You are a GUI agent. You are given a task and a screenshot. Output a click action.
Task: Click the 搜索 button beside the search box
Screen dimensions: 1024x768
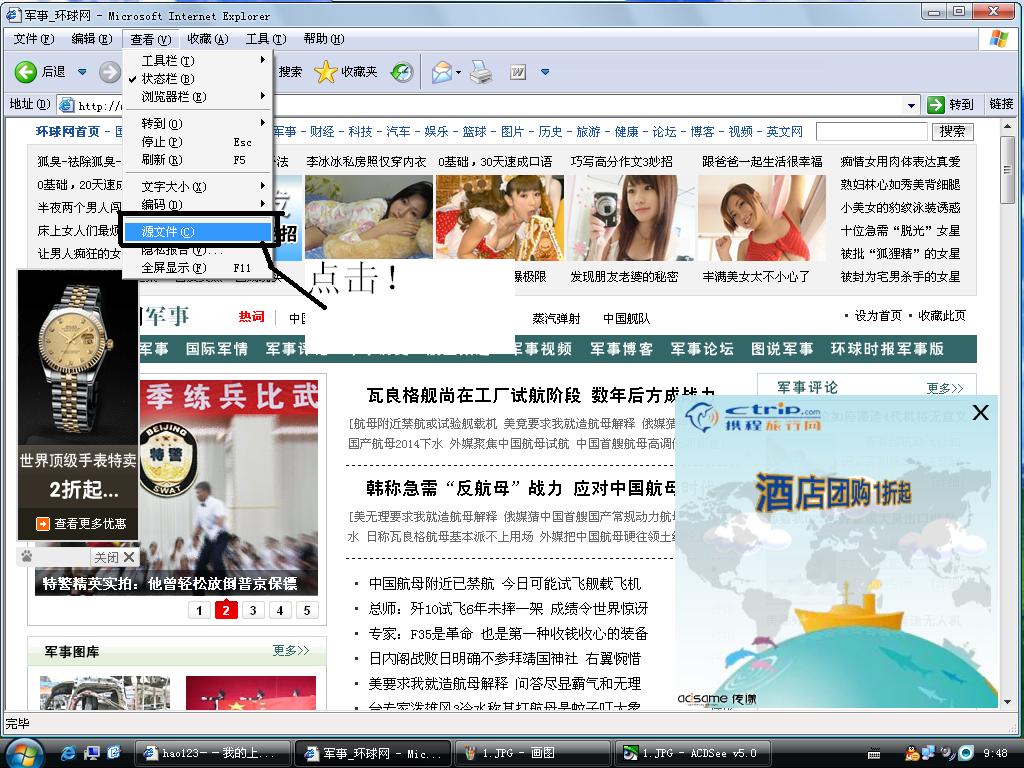pyautogui.click(x=952, y=132)
